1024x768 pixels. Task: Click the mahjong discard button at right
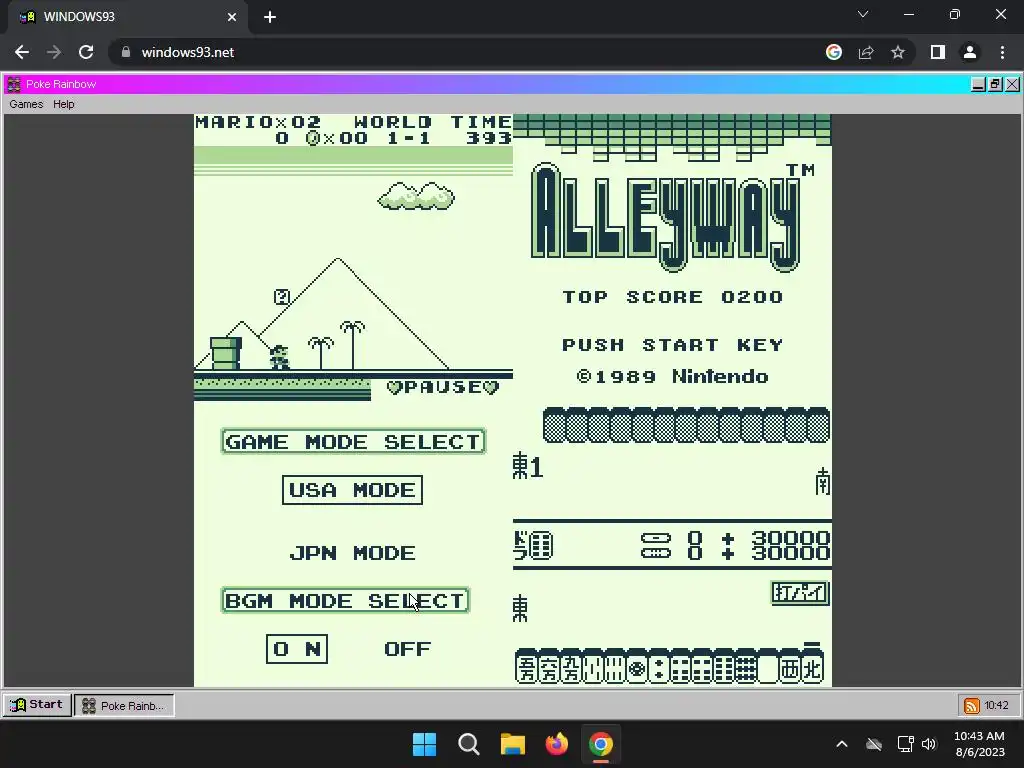(800, 593)
